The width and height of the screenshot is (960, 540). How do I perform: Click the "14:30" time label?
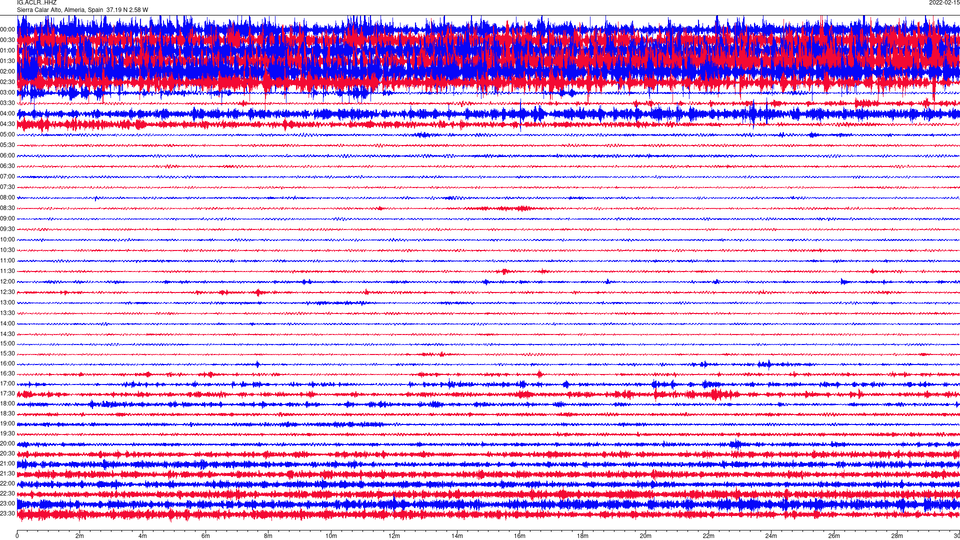tap(7, 334)
